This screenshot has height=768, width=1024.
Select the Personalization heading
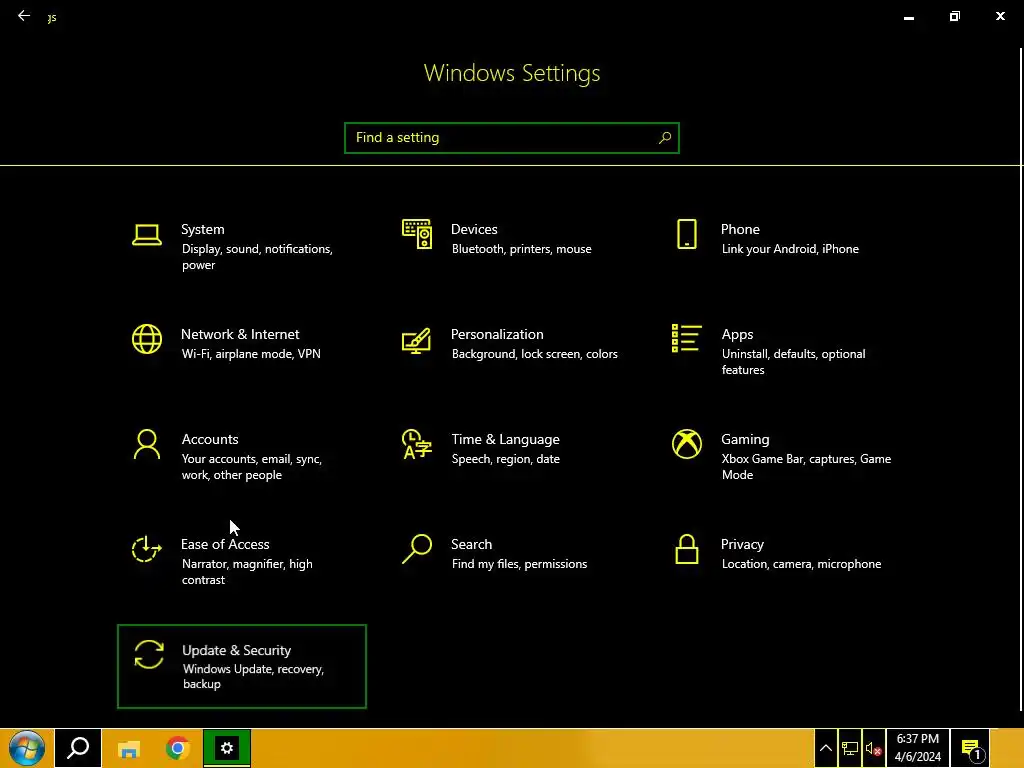tap(497, 334)
